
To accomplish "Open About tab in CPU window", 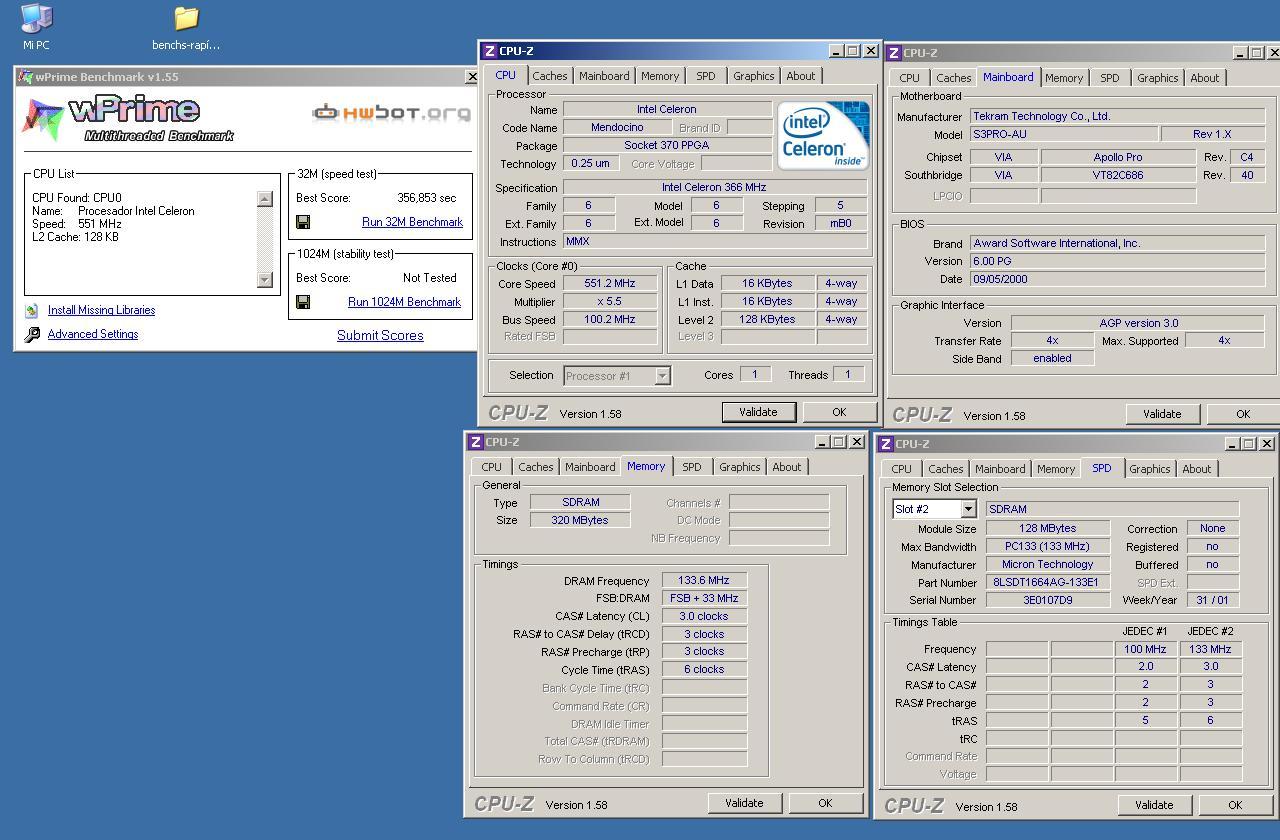I will (x=800, y=76).
